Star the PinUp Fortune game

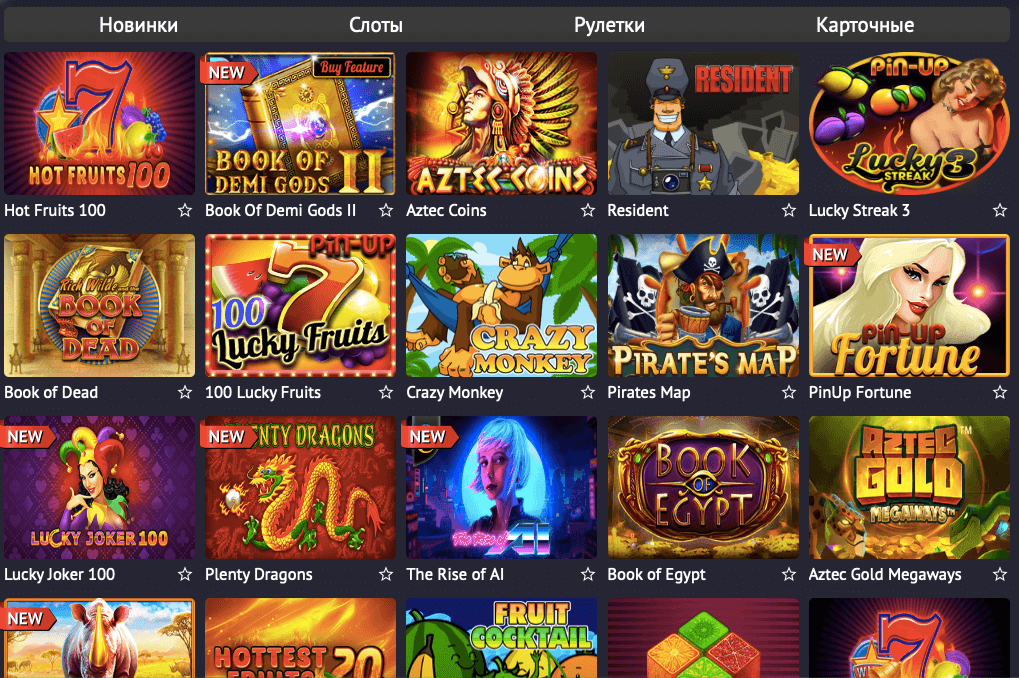click(x=1000, y=392)
